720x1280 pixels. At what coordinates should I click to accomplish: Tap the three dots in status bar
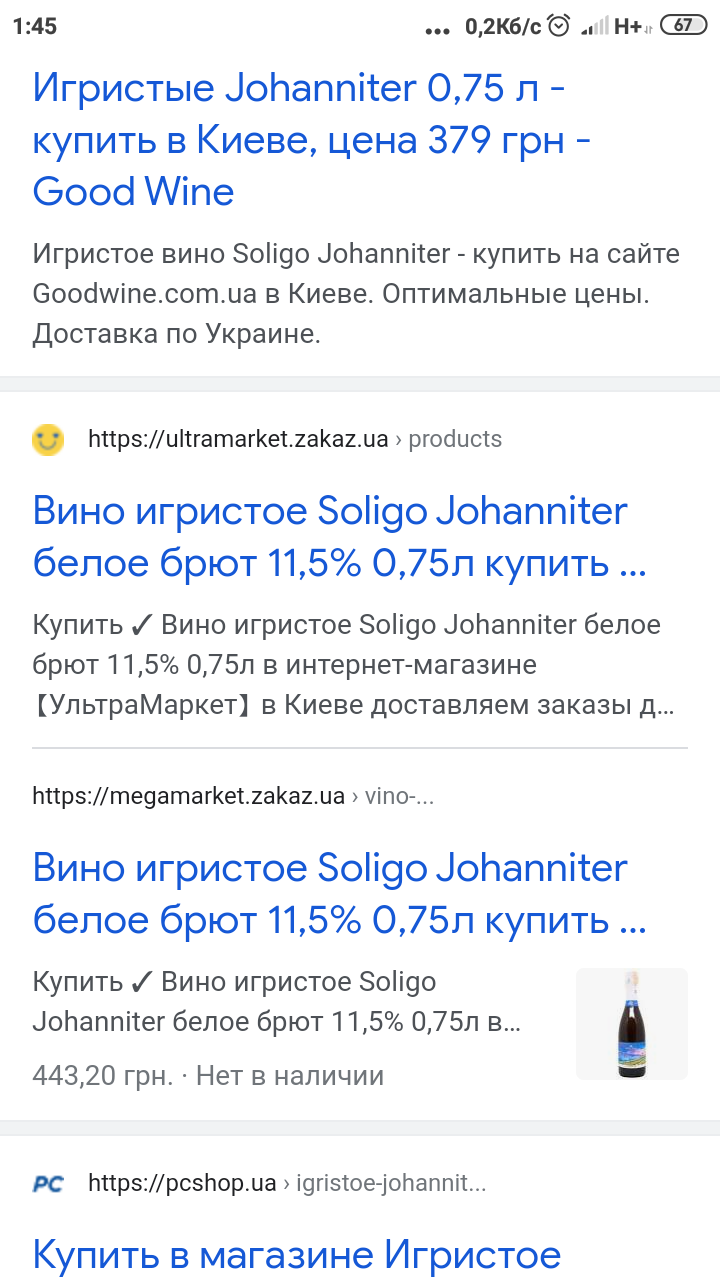438,30
